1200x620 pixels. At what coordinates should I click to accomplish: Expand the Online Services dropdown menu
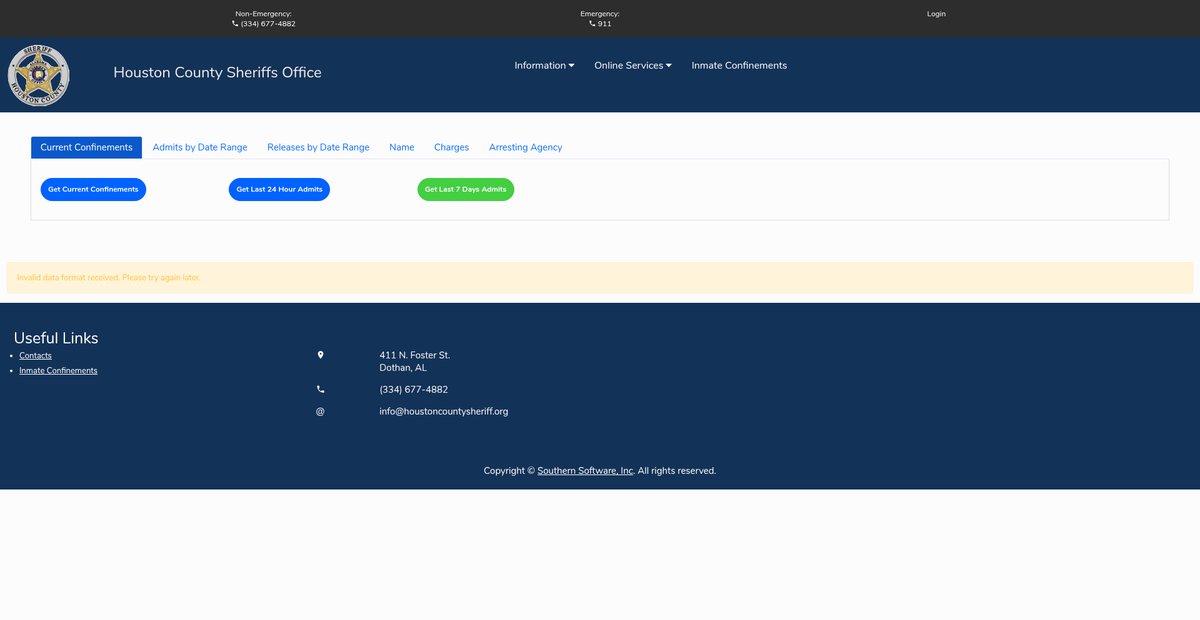pyautogui.click(x=633, y=66)
